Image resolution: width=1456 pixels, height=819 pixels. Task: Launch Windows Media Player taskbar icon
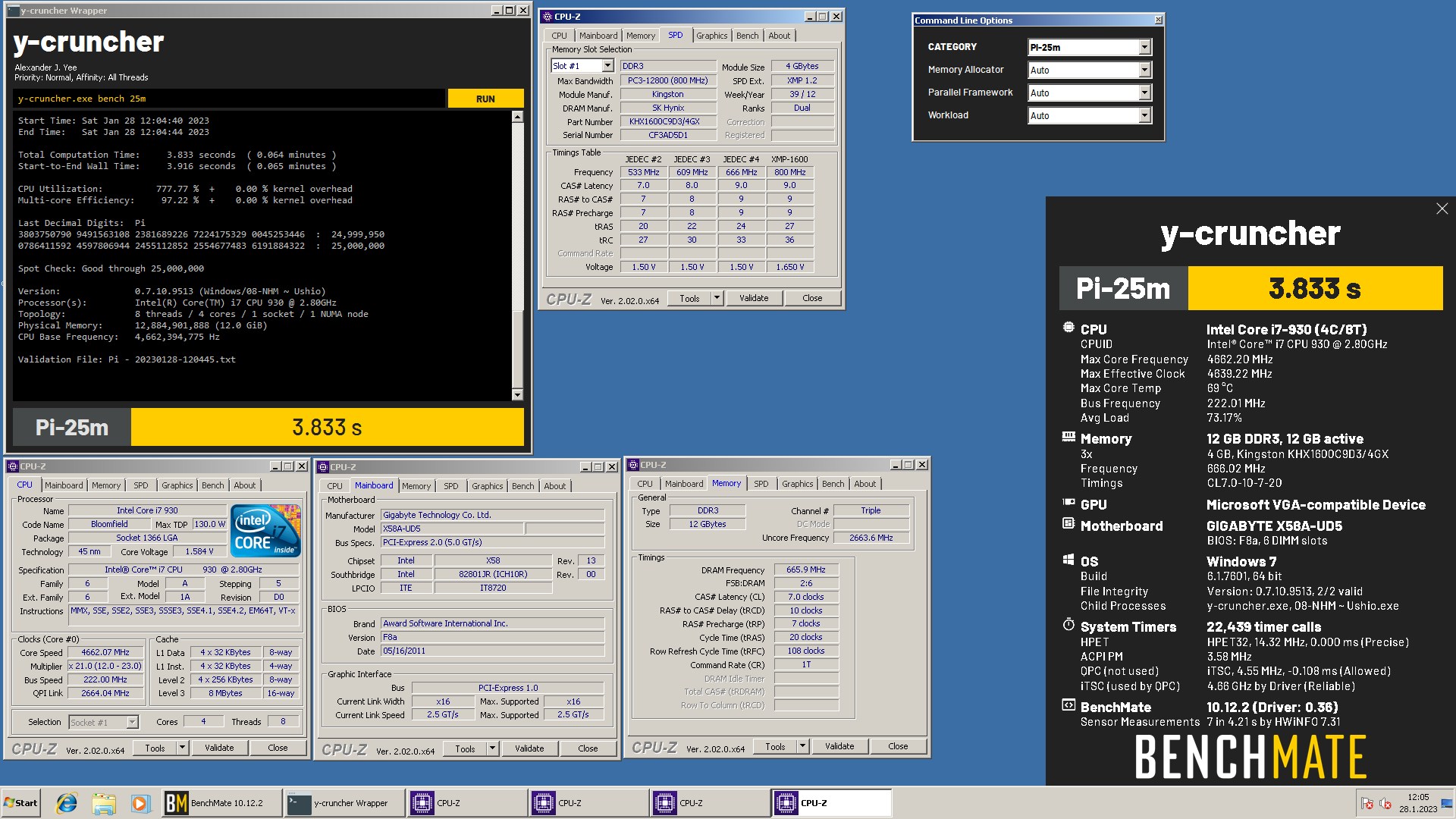coord(140,803)
